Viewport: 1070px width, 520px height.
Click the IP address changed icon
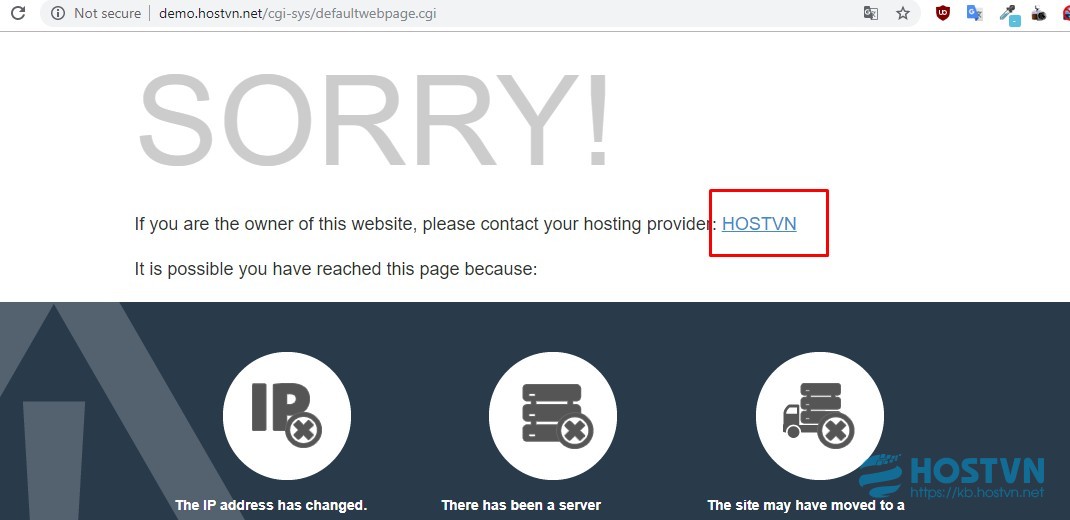point(287,416)
